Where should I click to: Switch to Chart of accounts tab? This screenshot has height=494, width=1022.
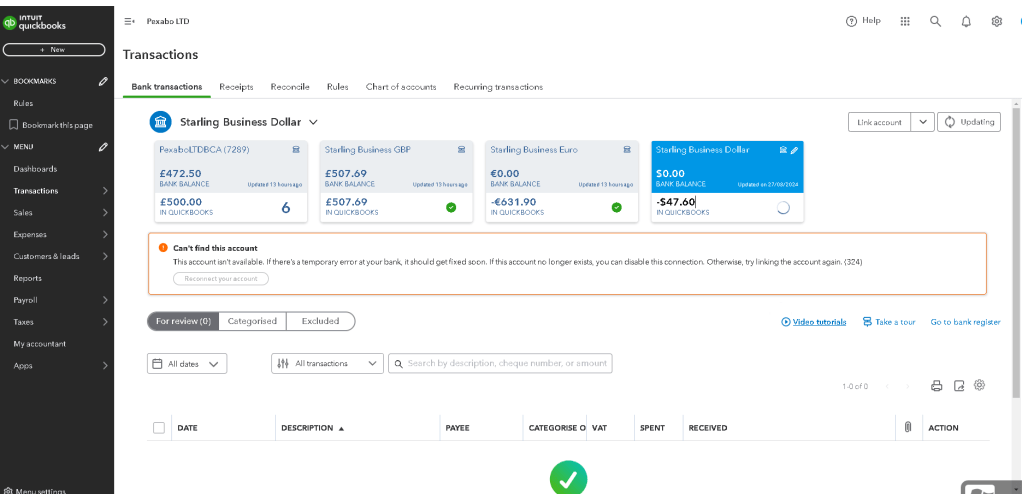pos(401,87)
